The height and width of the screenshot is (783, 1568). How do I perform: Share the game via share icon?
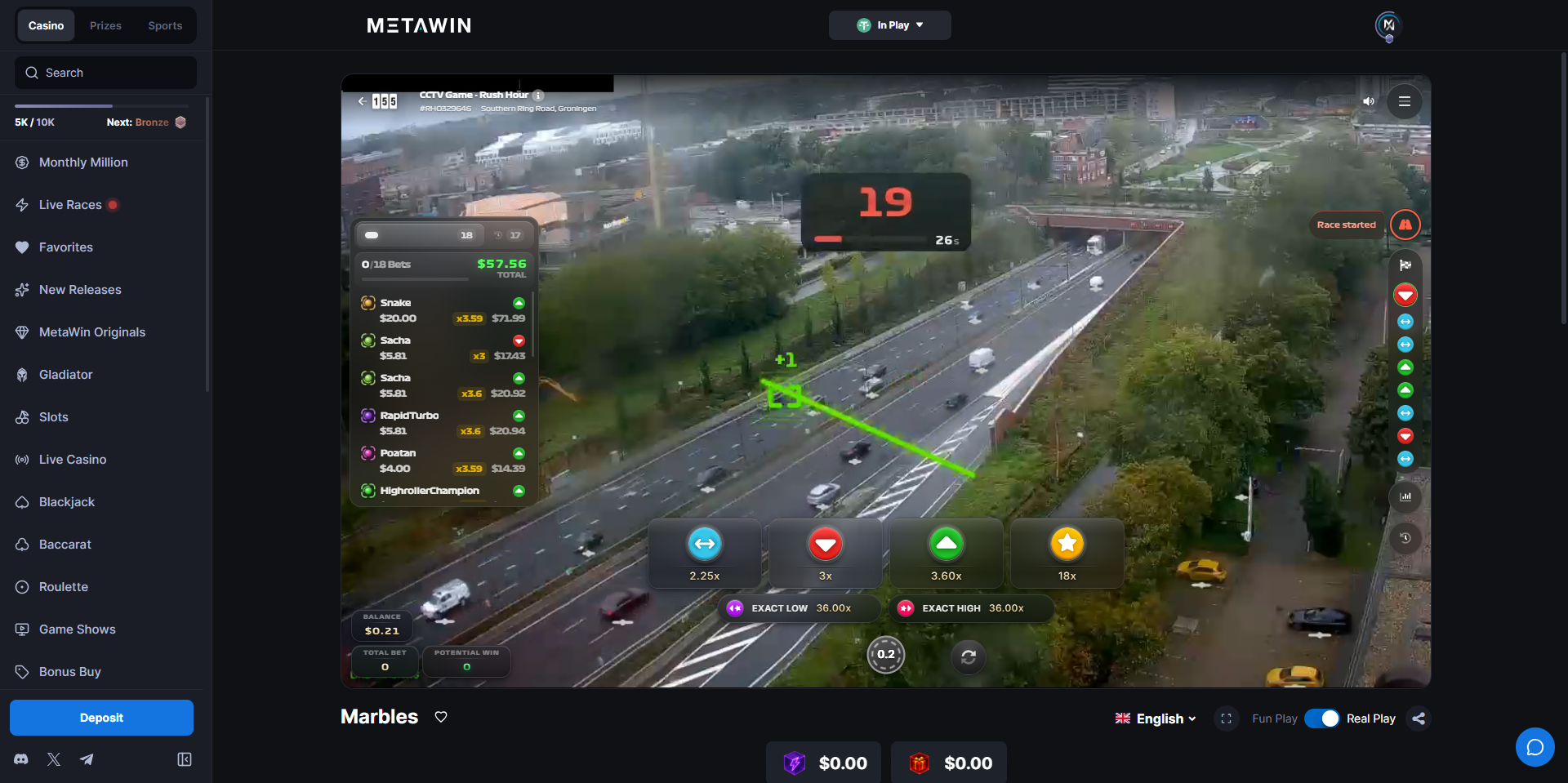click(x=1419, y=718)
